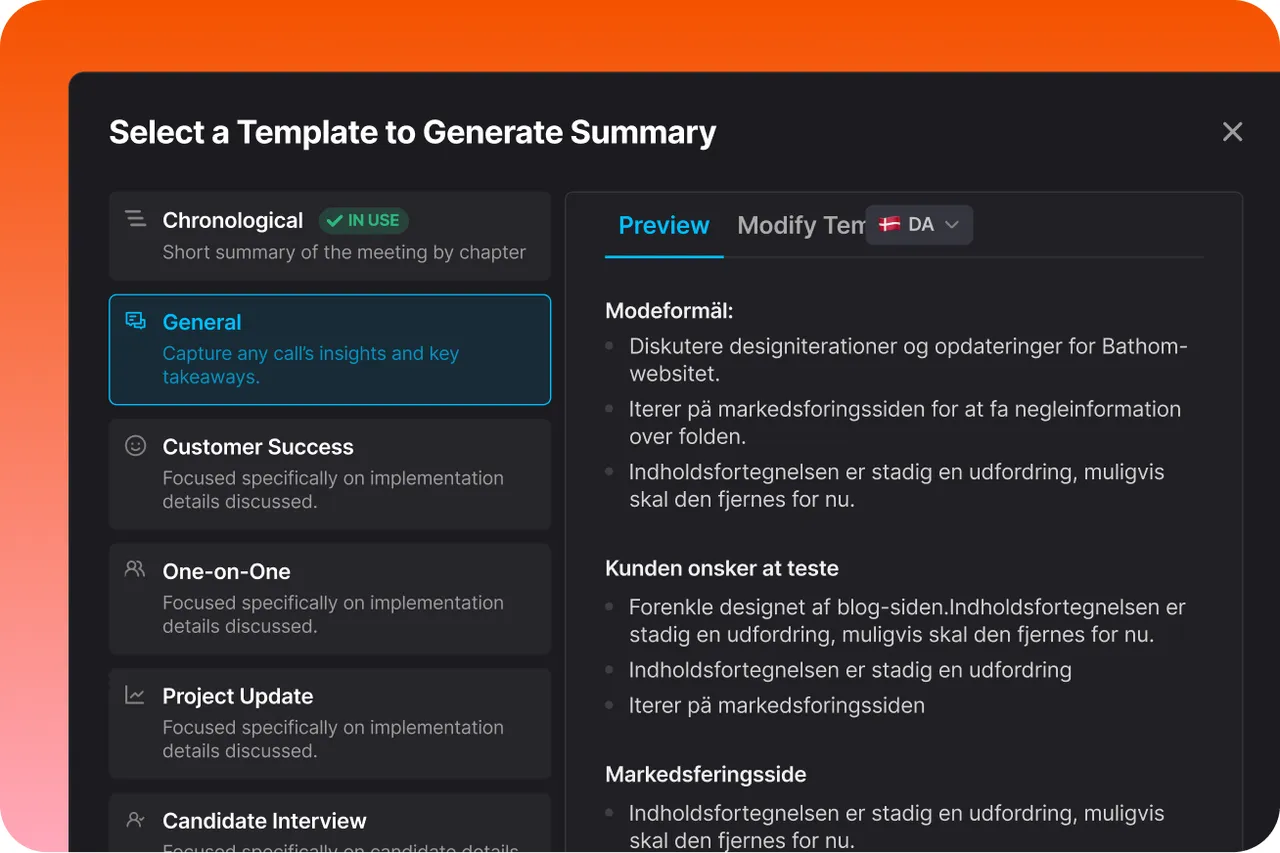The image size is (1280, 853).
Task: Click the 'Modeformäl:' heading
Action: (669, 311)
